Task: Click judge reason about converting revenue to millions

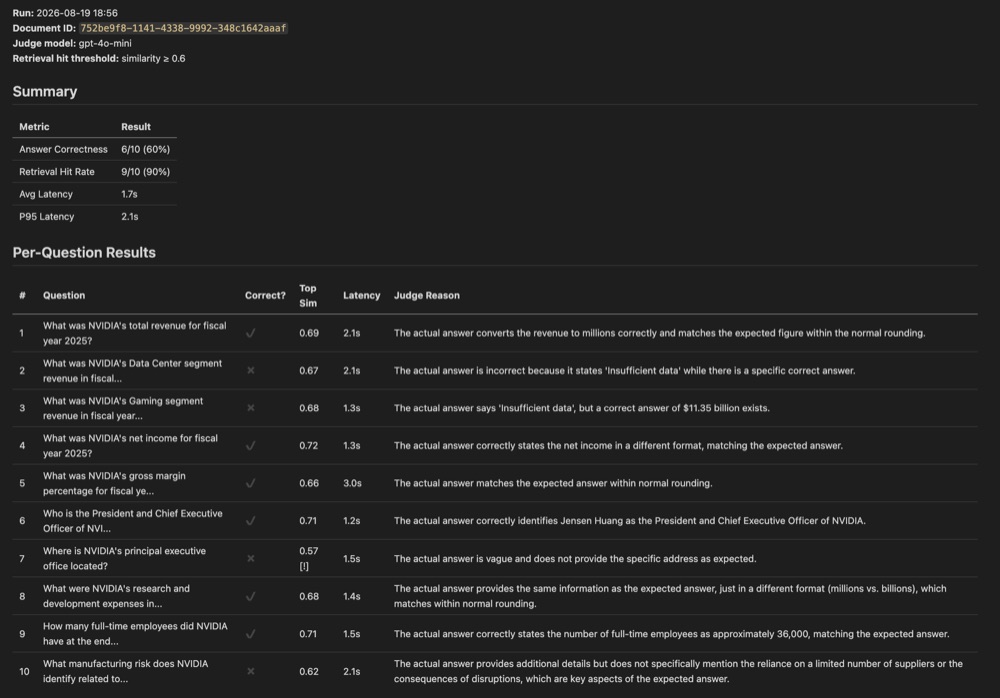Action: [x=659, y=333]
